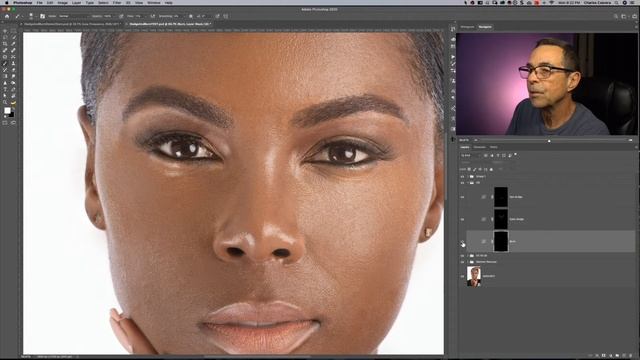Open the tool preset picker arrow
The width and height of the screenshot is (640, 360).
point(22,16)
